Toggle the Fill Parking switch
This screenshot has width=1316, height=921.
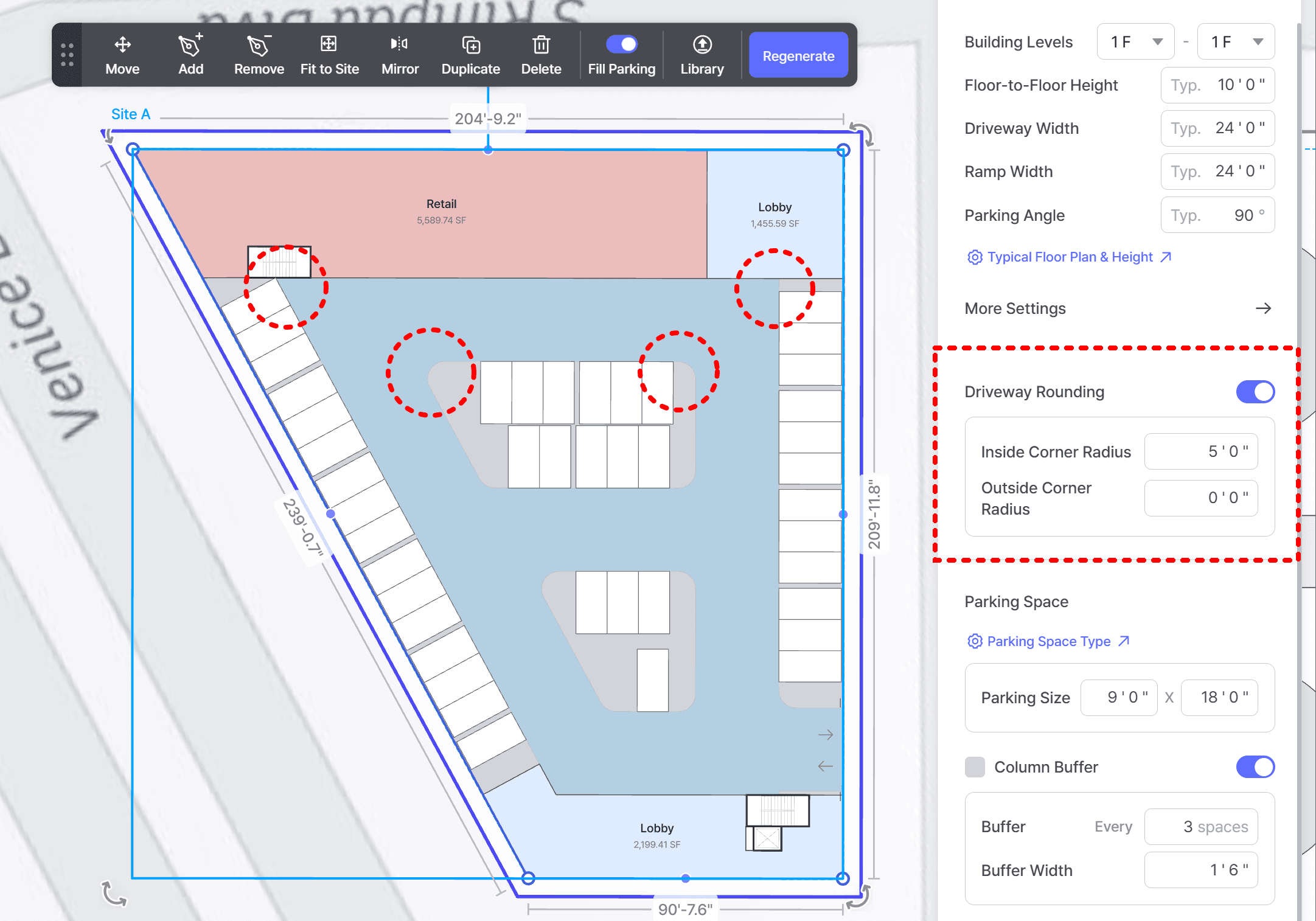click(x=621, y=44)
